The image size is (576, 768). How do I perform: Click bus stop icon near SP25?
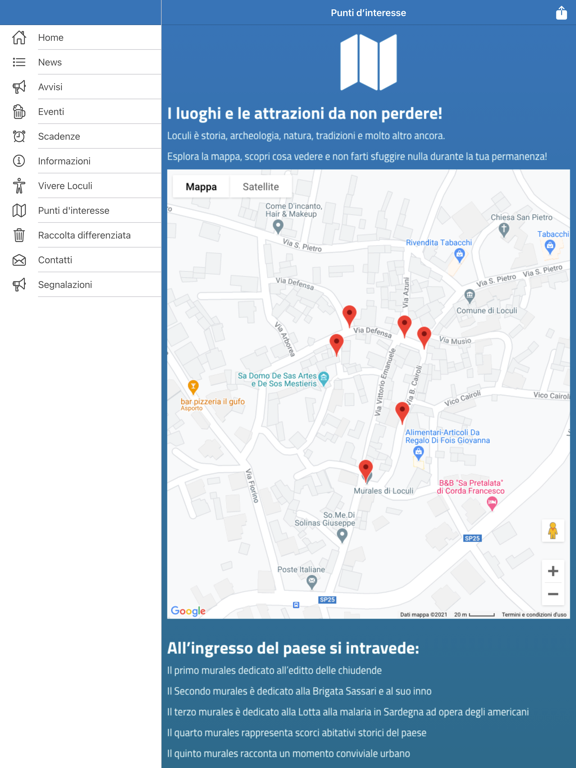(x=296, y=605)
